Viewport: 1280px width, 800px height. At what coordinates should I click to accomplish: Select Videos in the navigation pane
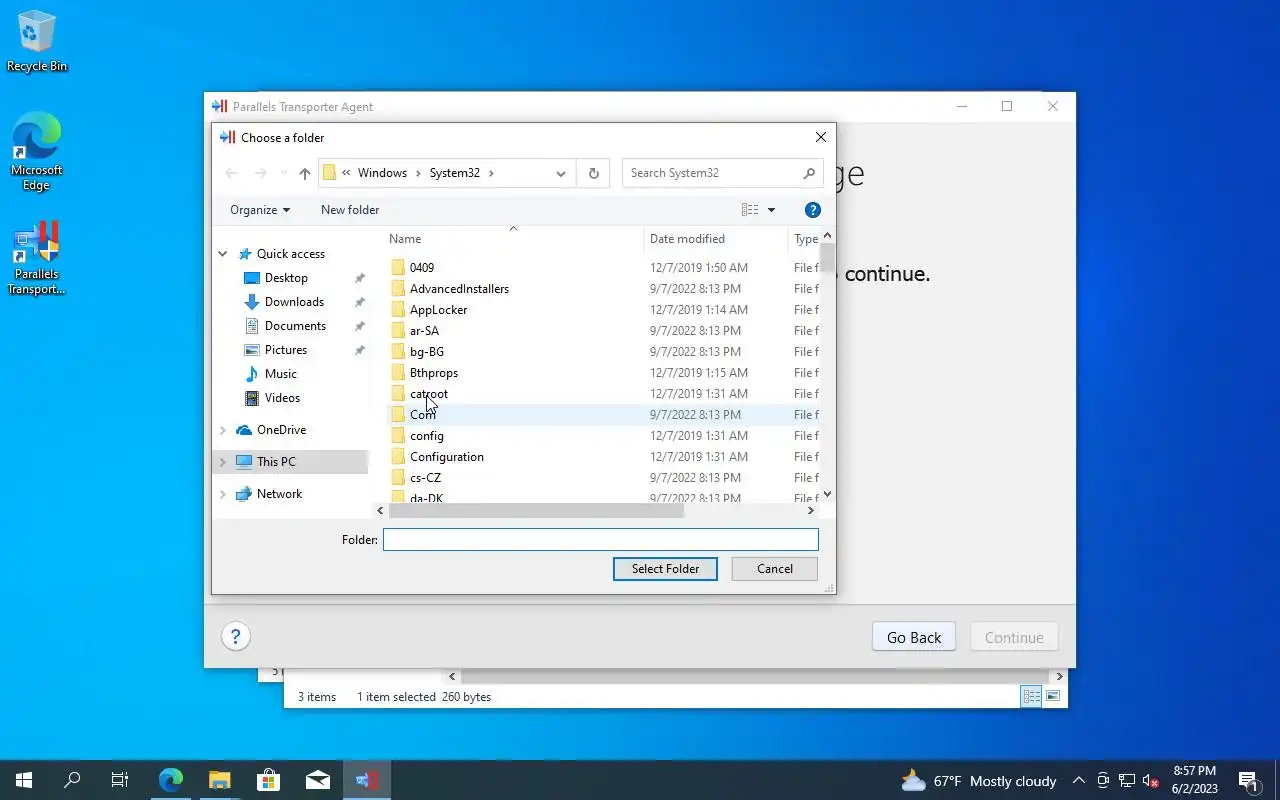click(x=282, y=398)
